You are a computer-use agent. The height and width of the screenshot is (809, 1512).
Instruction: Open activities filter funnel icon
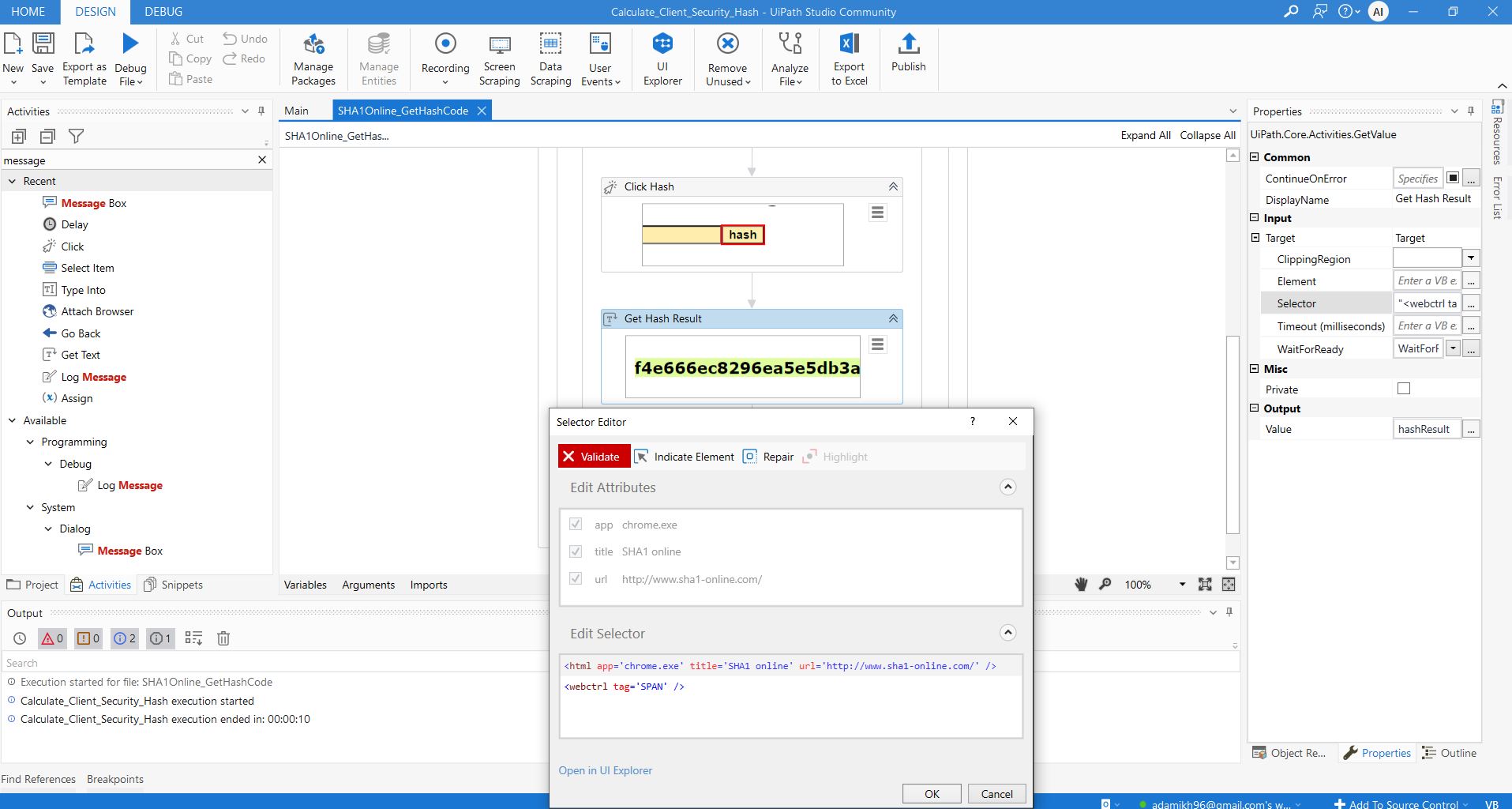click(x=76, y=136)
